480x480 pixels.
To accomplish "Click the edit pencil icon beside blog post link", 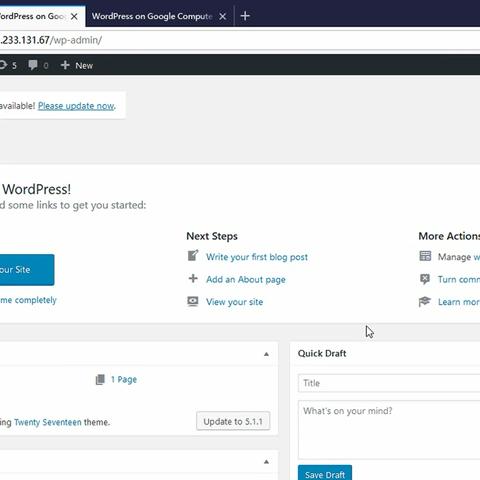I will click(193, 256).
